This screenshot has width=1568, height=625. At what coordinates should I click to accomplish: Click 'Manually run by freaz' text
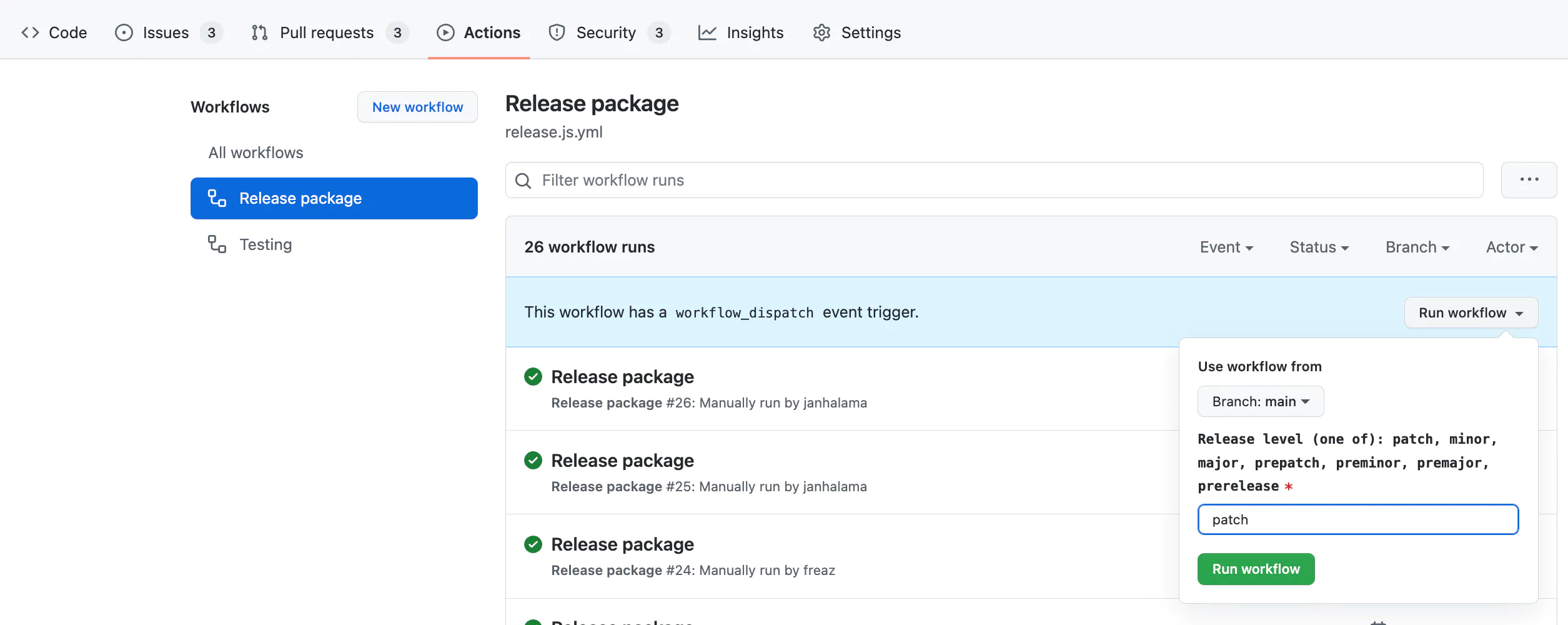click(x=767, y=570)
